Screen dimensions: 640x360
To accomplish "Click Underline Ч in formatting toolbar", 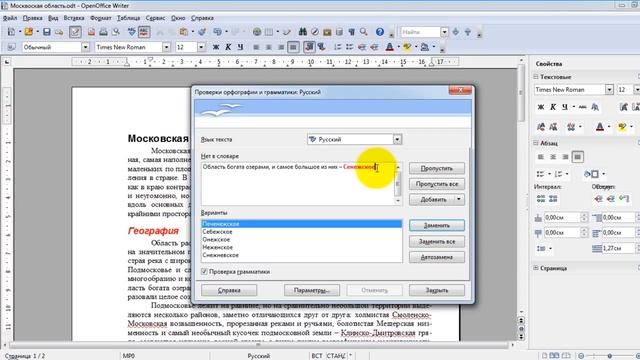I will 240,47.
